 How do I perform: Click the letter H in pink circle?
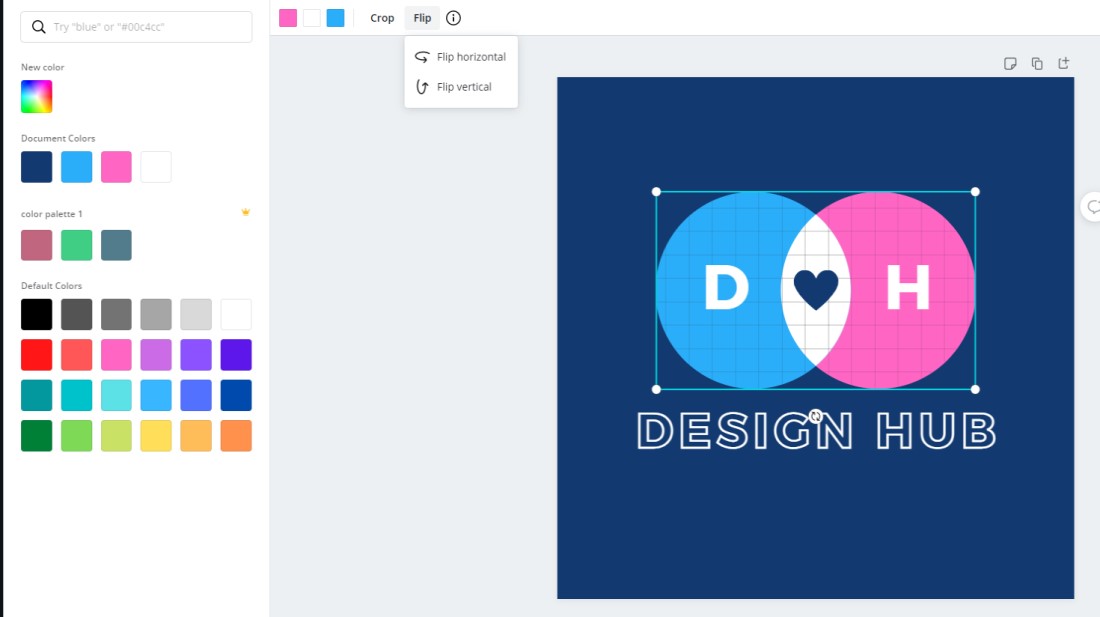tap(908, 287)
